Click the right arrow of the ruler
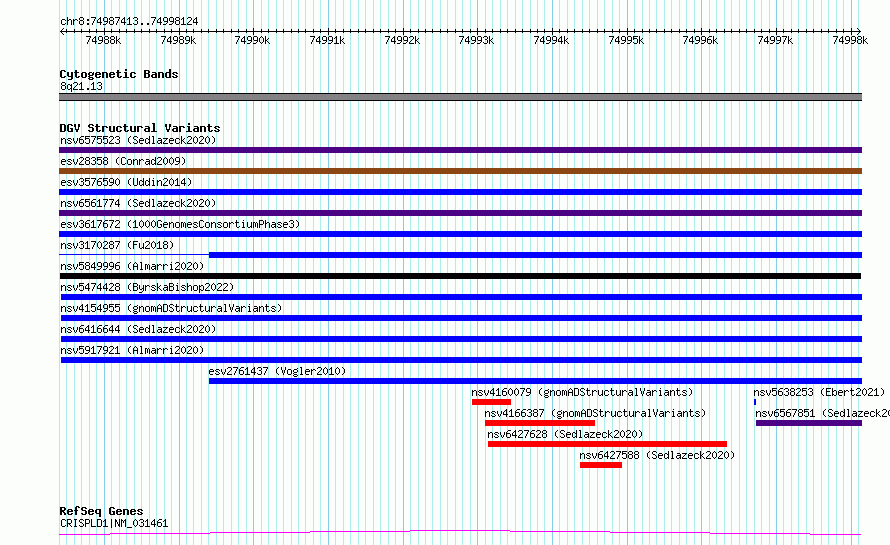The image size is (890, 545). pyautogui.click(x=859, y=31)
